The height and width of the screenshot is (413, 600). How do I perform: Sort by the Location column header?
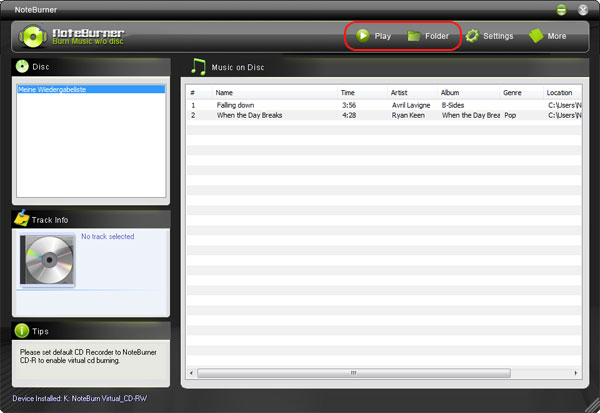tap(562, 93)
